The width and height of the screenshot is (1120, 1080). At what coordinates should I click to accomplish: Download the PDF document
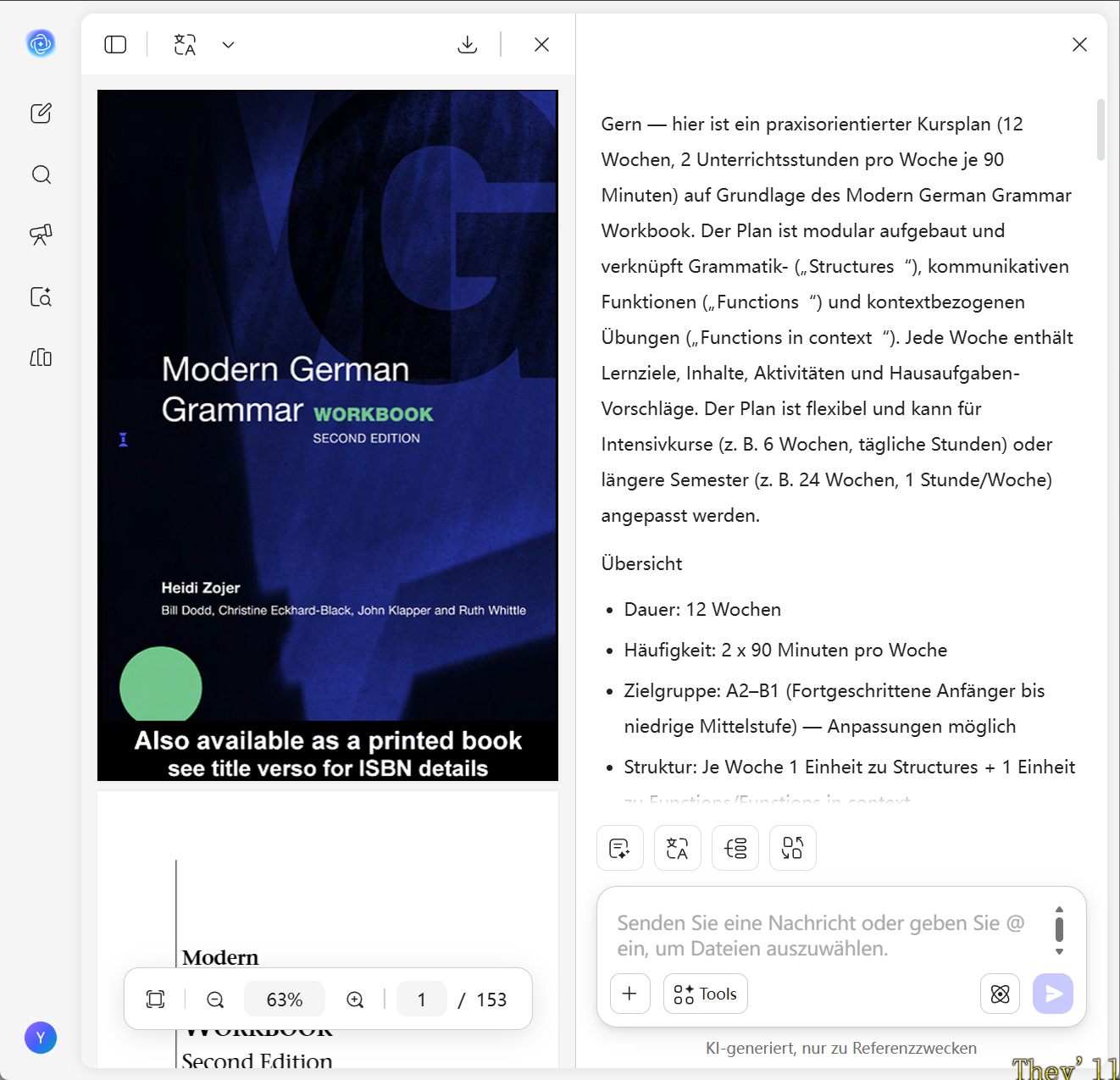(468, 45)
